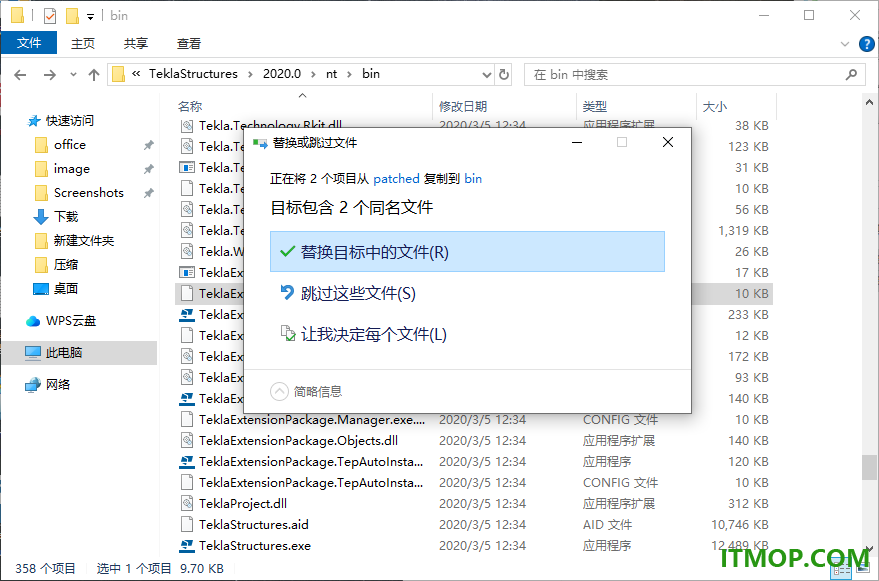
Task: Select the TeklaStructures.aid file icon
Action: [187, 524]
